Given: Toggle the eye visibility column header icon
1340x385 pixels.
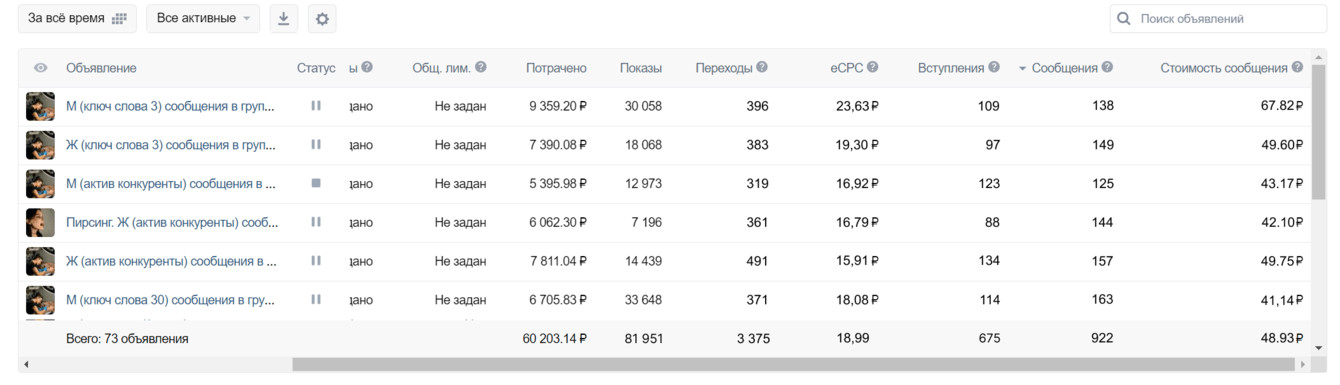Looking at the screenshot, I should (41, 68).
